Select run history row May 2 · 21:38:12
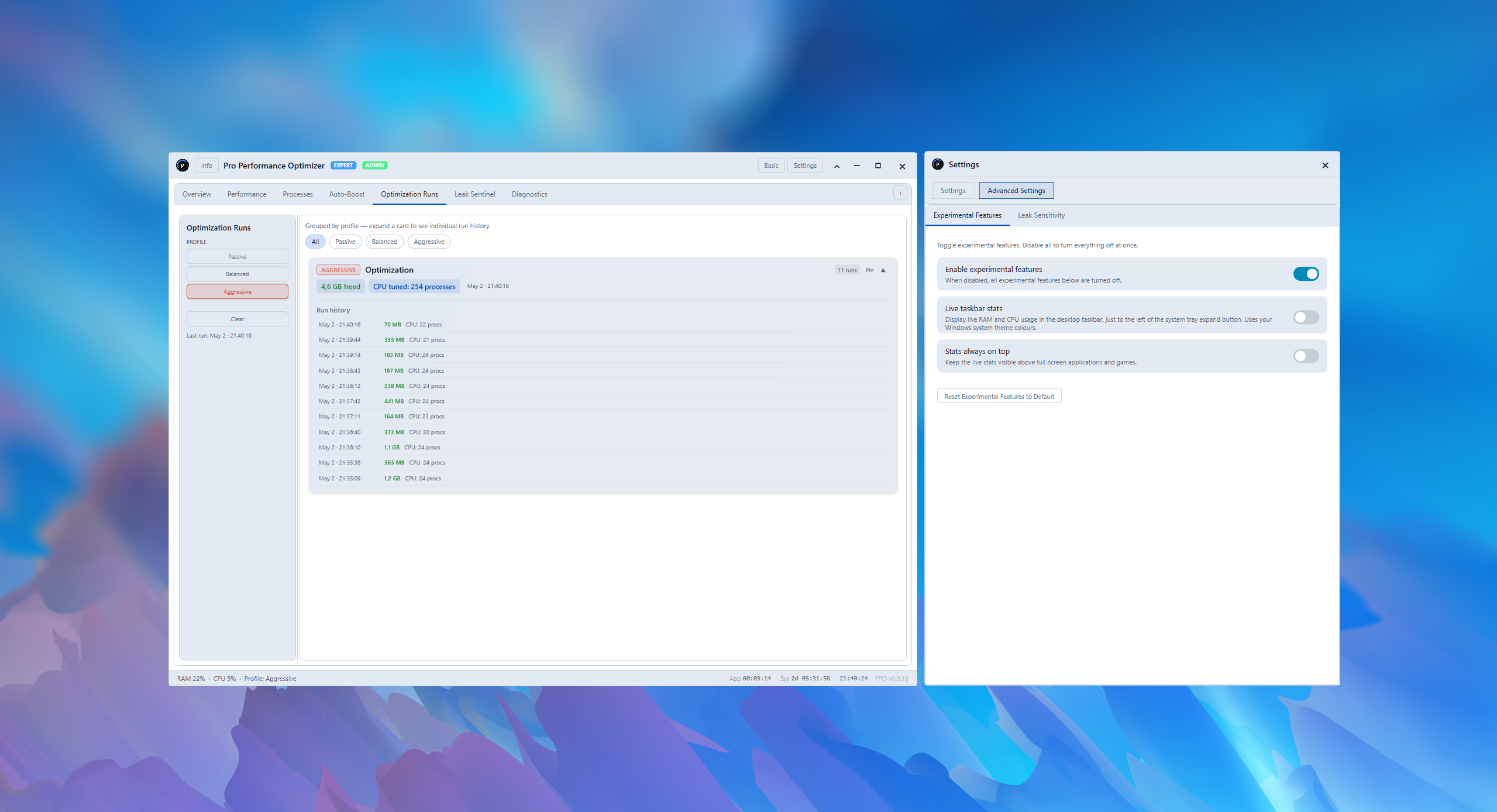Image resolution: width=1497 pixels, height=812 pixels. coord(603,386)
